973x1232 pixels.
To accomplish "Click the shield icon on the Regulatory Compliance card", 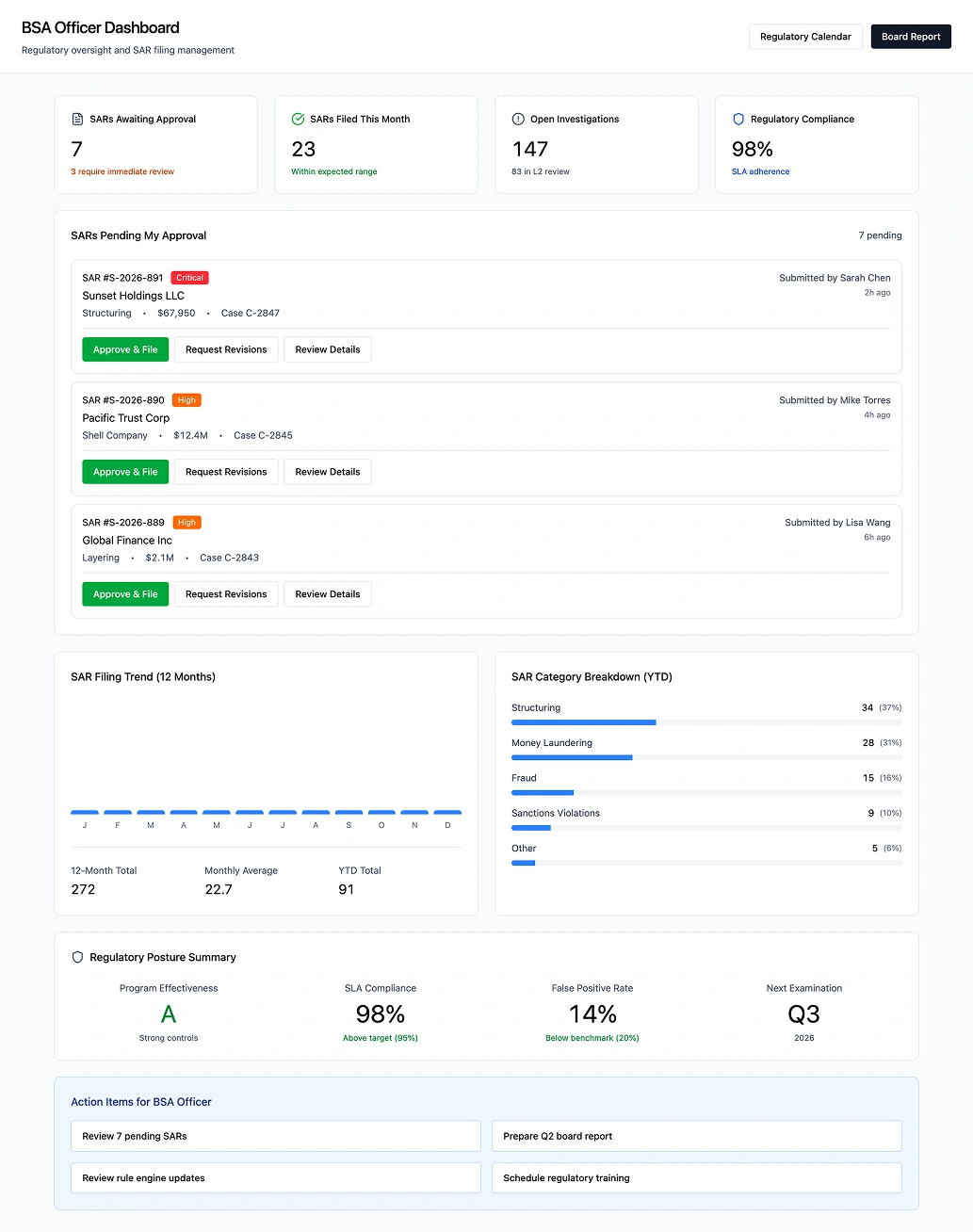I will pos(738,119).
